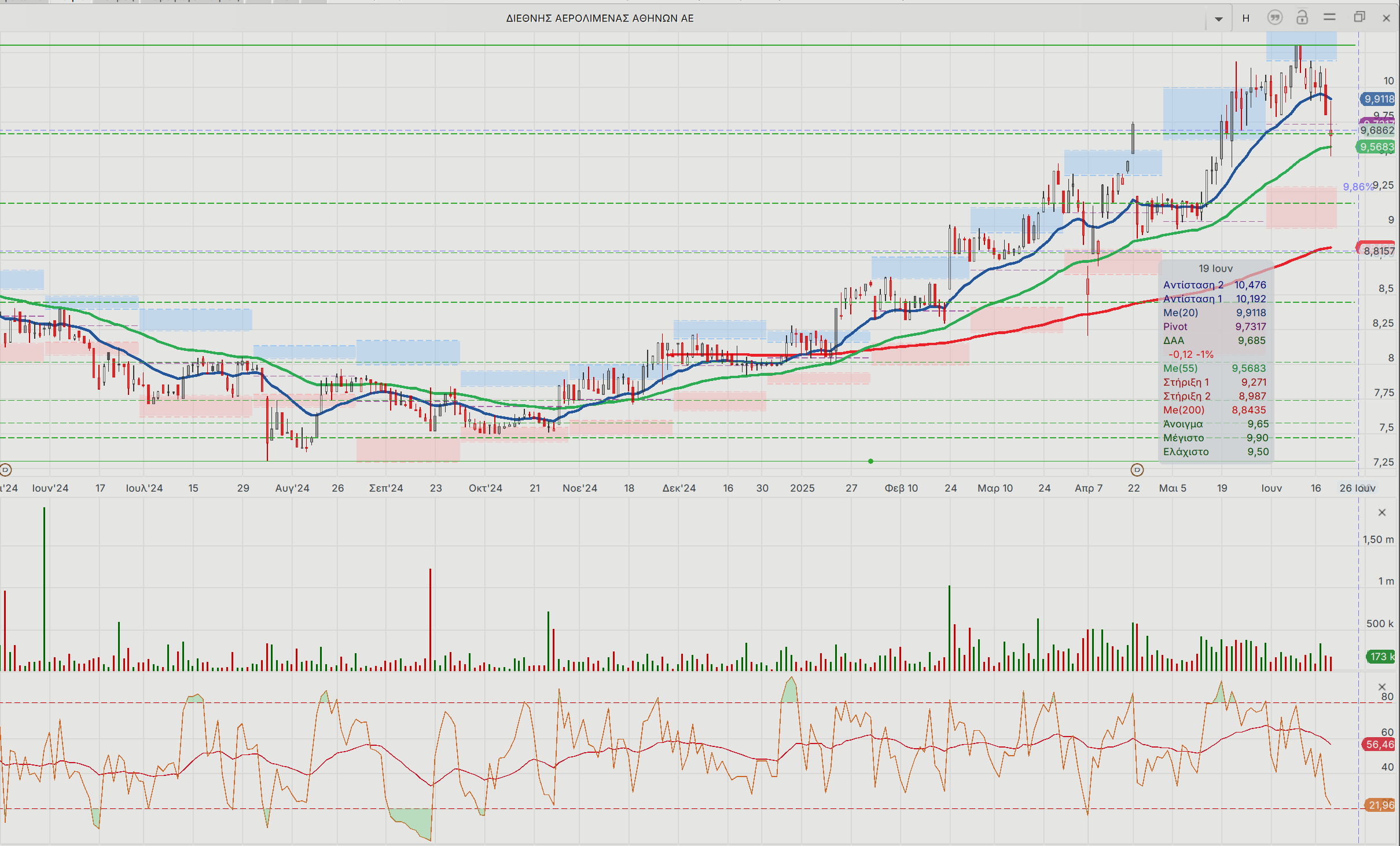This screenshot has width=1400, height=846.
Task: Click the Απρ 7 date on time axis
Action: [x=1089, y=488]
